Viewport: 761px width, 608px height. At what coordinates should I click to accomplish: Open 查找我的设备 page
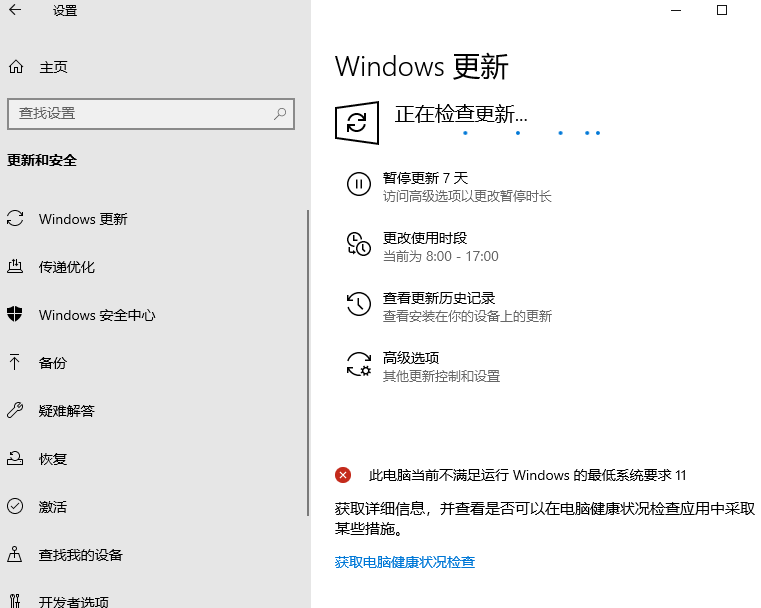81,555
